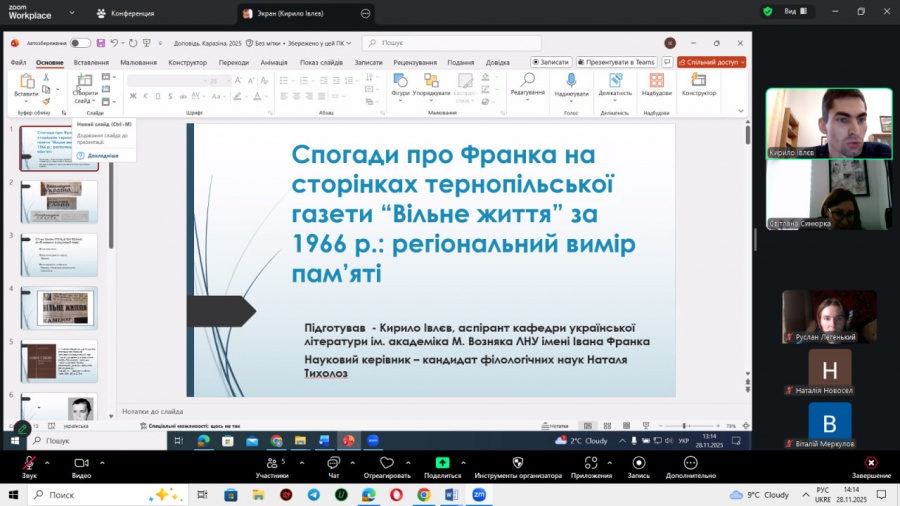900x506 pixels.
Task: Toggle the Автозбереження autosave switch
Action: tap(79, 43)
